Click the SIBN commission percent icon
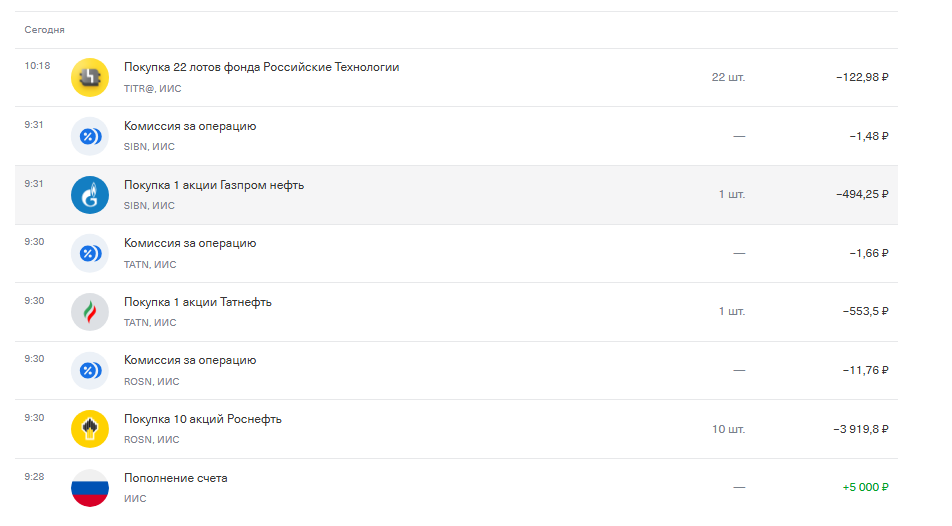The width and height of the screenshot is (952, 526). 90,136
